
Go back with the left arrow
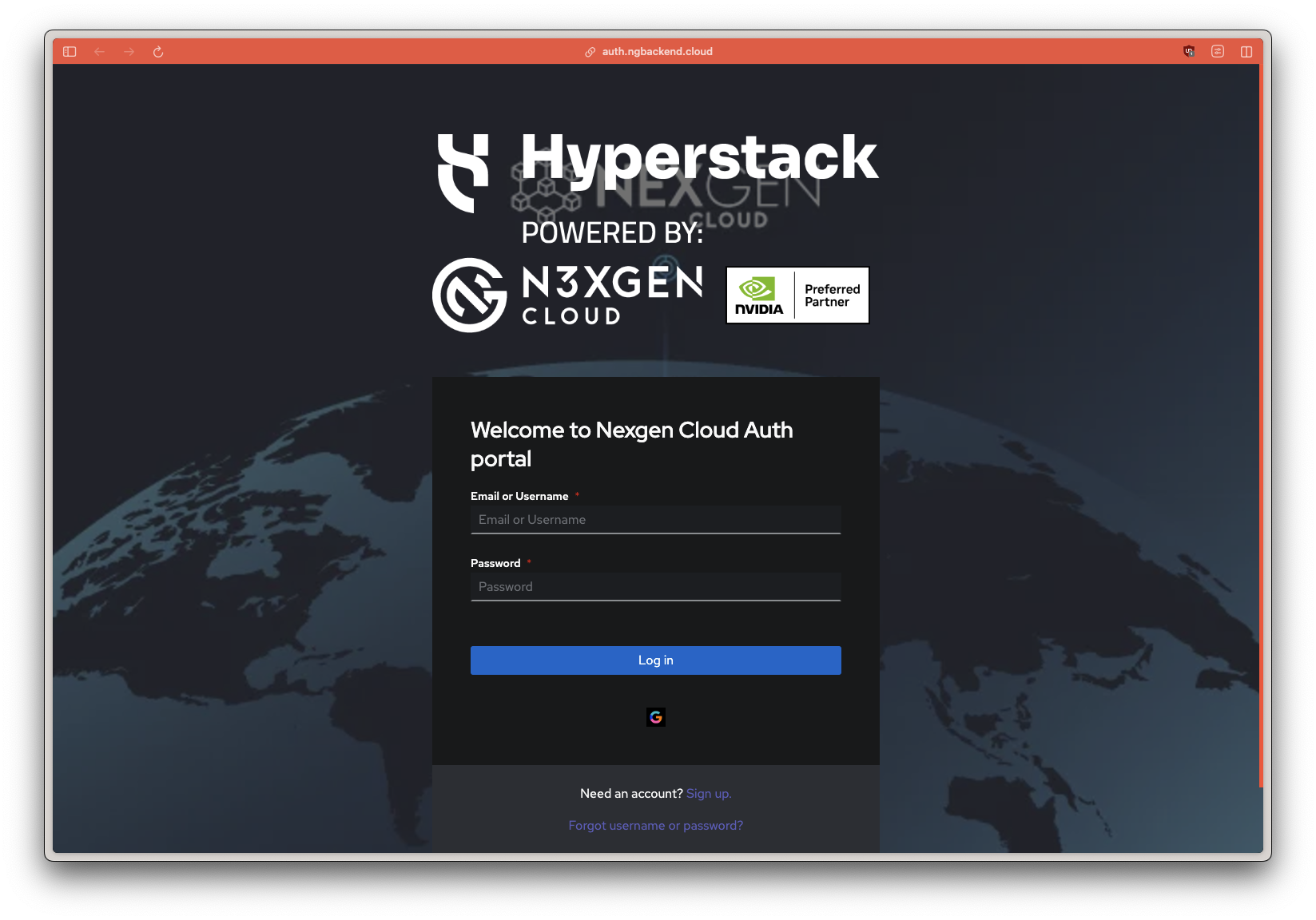[100, 52]
